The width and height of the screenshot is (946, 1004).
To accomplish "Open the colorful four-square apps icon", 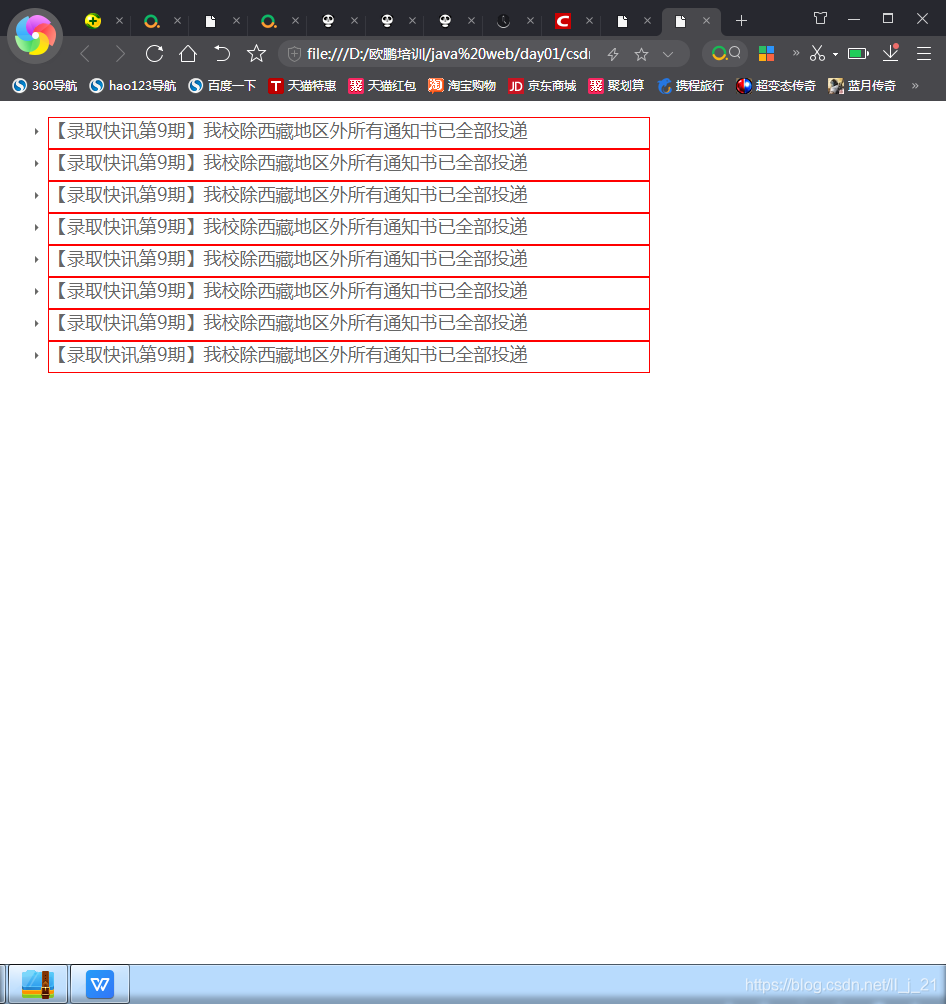I will (766, 54).
